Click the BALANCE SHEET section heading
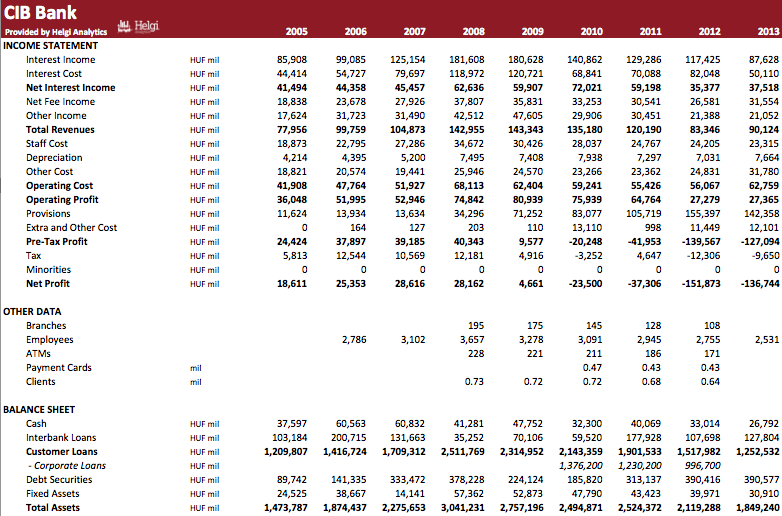 pyautogui.click(x=39, y=410)
